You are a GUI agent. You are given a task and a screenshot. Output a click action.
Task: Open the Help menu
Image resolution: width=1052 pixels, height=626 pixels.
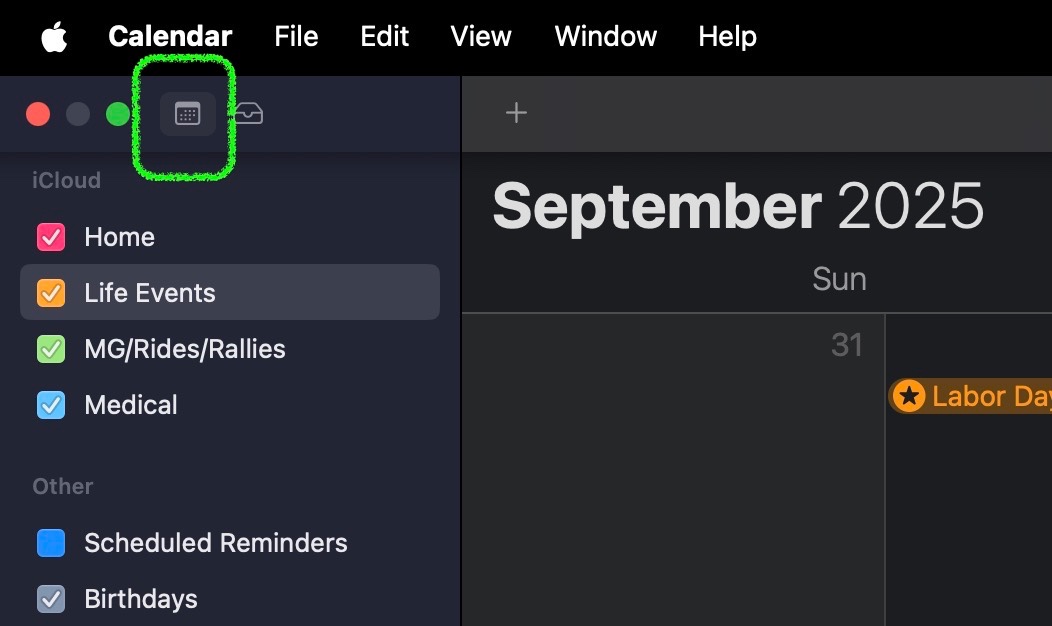(727, 37)
